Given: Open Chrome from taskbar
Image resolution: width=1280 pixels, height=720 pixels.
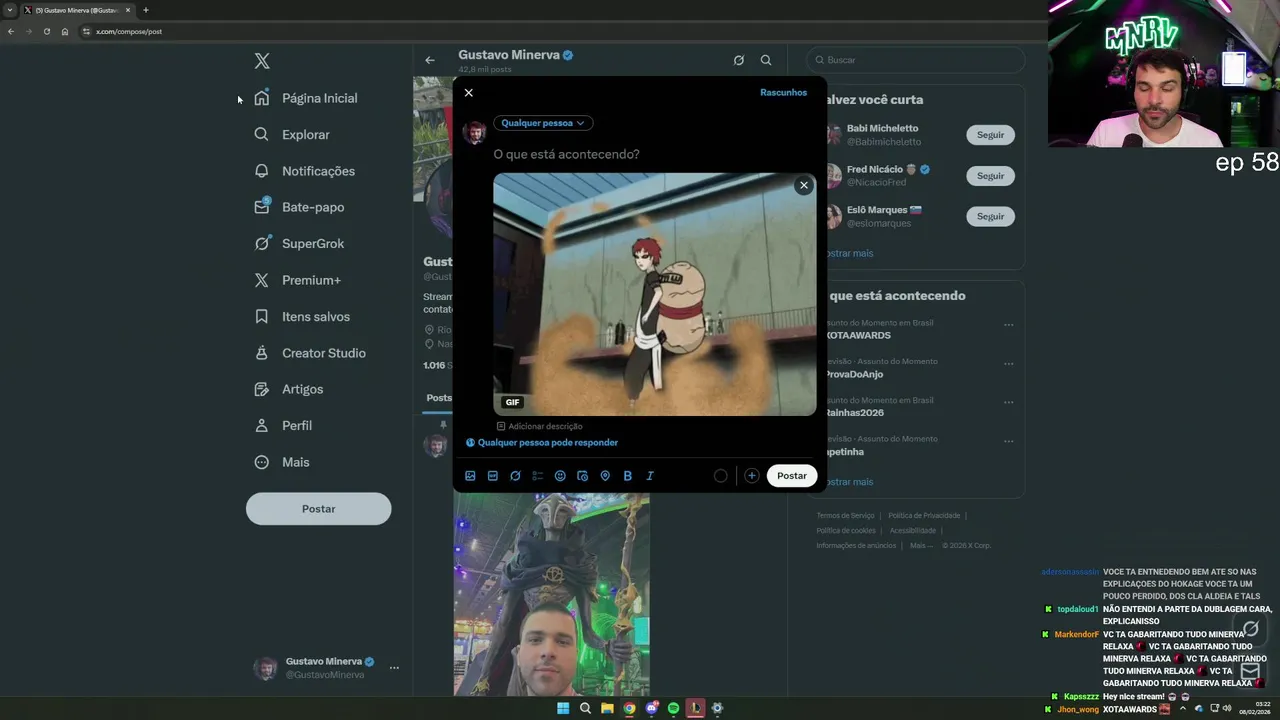Looking at the screenshot, I should coord(629,708).
